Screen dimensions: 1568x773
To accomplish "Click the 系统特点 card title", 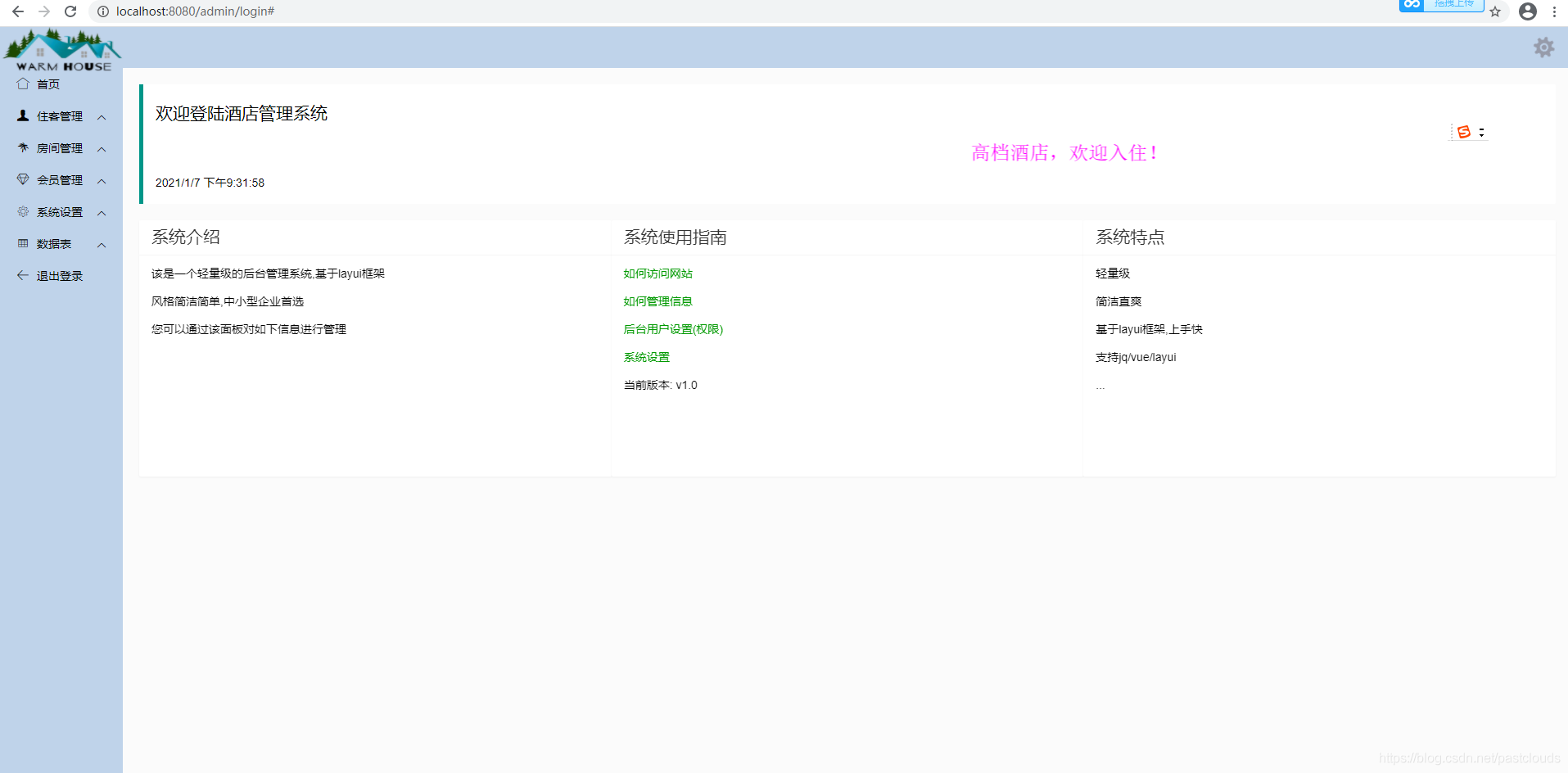I will (x=1130, y=237).
